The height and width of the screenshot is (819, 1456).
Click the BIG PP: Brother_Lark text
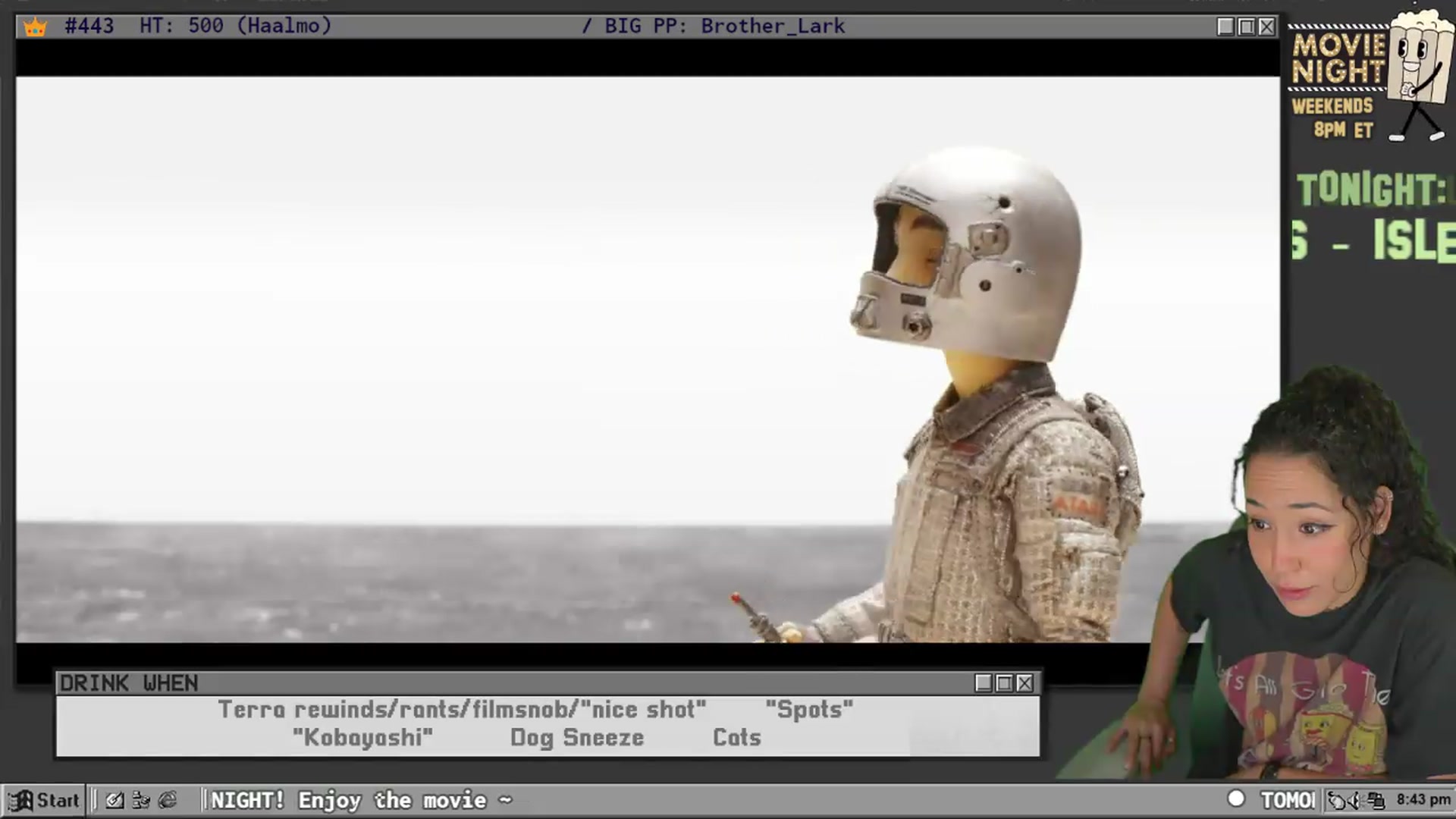(724, 27)
